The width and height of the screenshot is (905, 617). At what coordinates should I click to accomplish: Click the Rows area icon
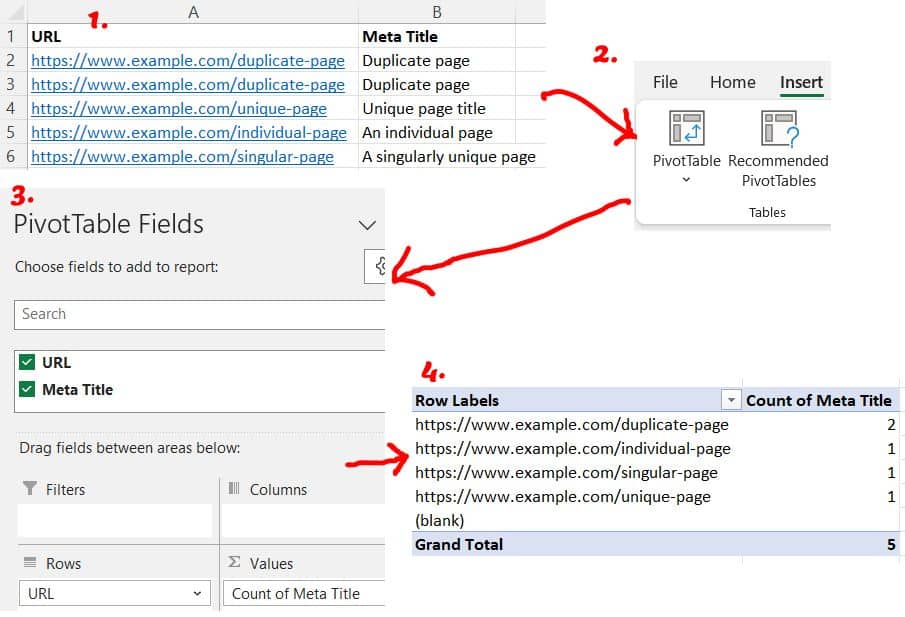29,563
